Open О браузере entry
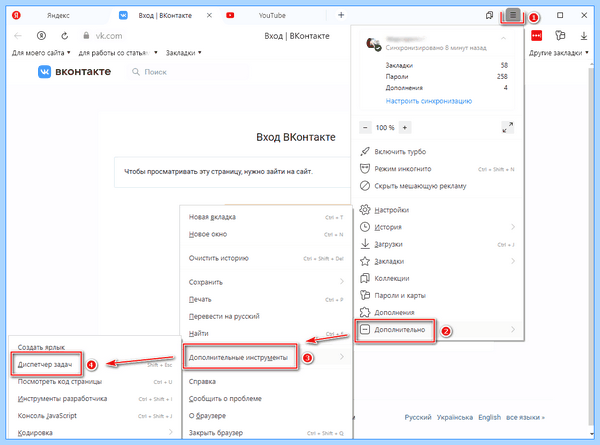This screenshot has height=445, width=600. click(x=266, y=416)
